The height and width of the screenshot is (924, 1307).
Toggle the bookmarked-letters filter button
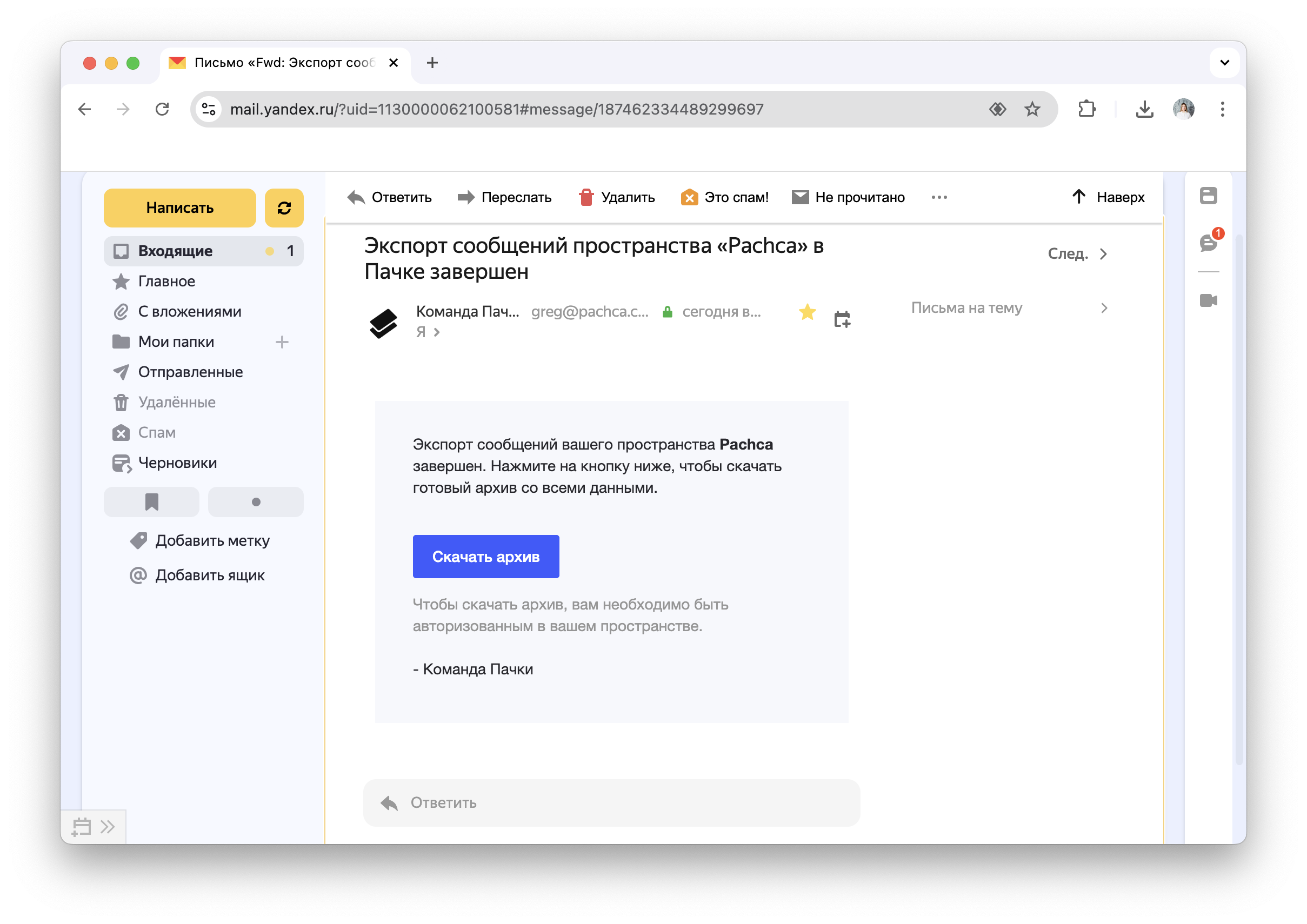pos(151,502)
